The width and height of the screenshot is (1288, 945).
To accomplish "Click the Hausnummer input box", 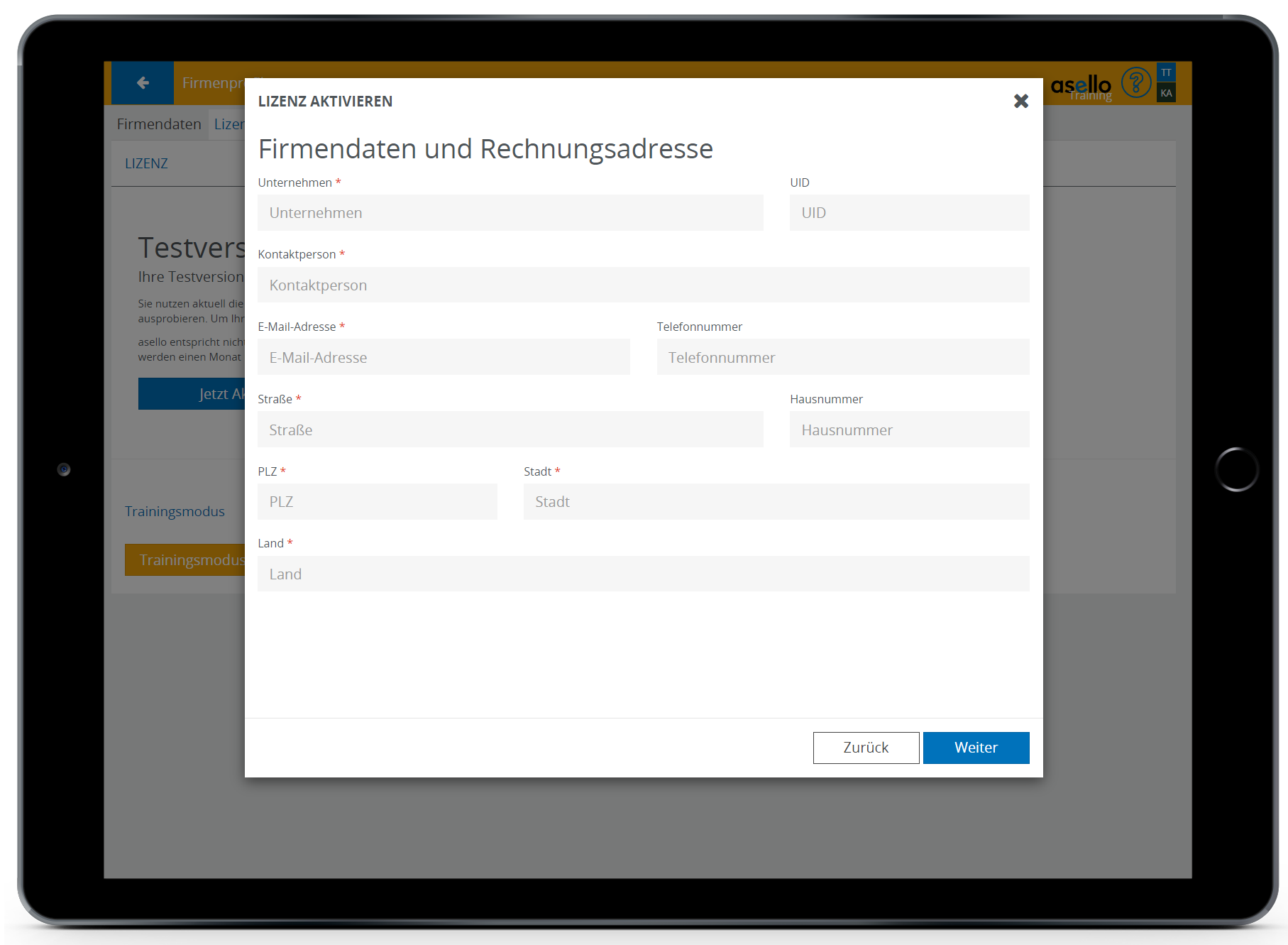I will point(909,430).
